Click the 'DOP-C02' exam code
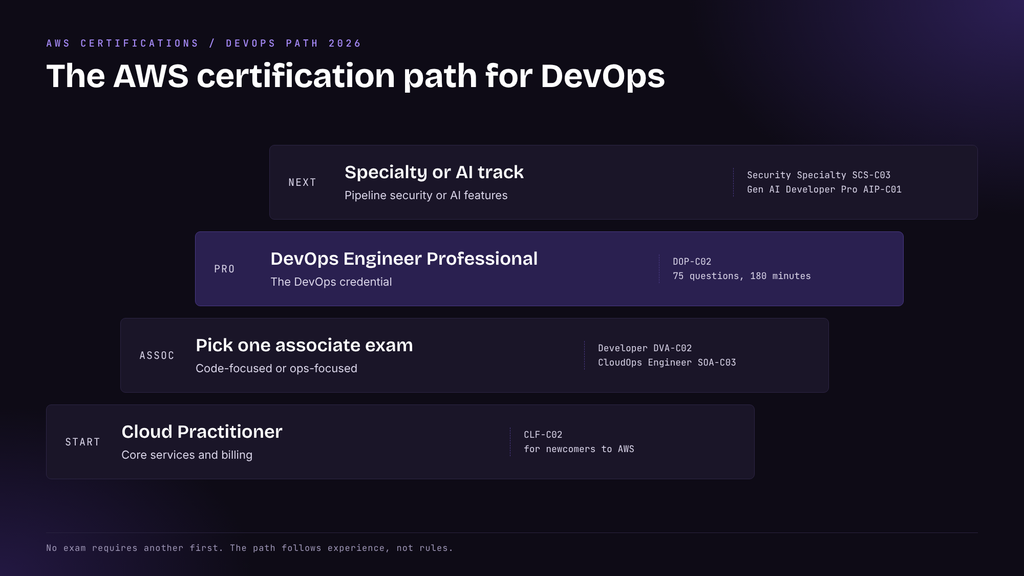The height and width of the screenshot is (576, 1024). (692, 261)
